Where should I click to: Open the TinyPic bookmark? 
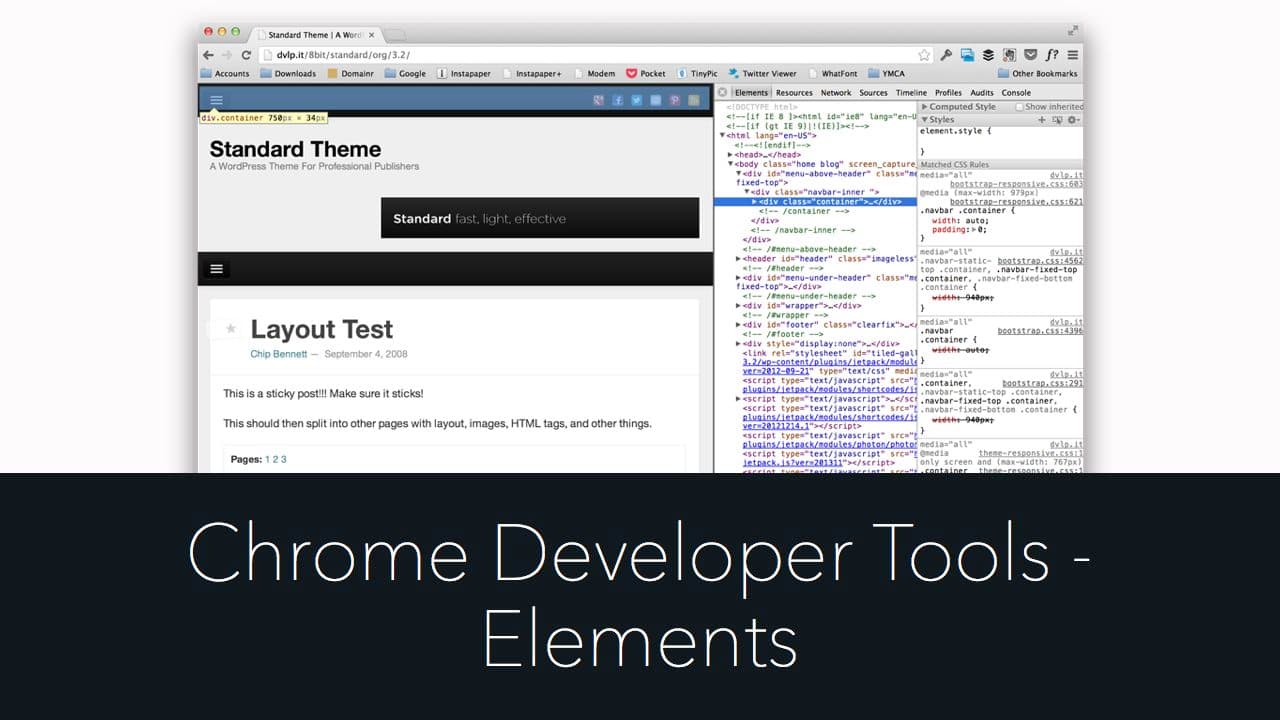(697, 73)
